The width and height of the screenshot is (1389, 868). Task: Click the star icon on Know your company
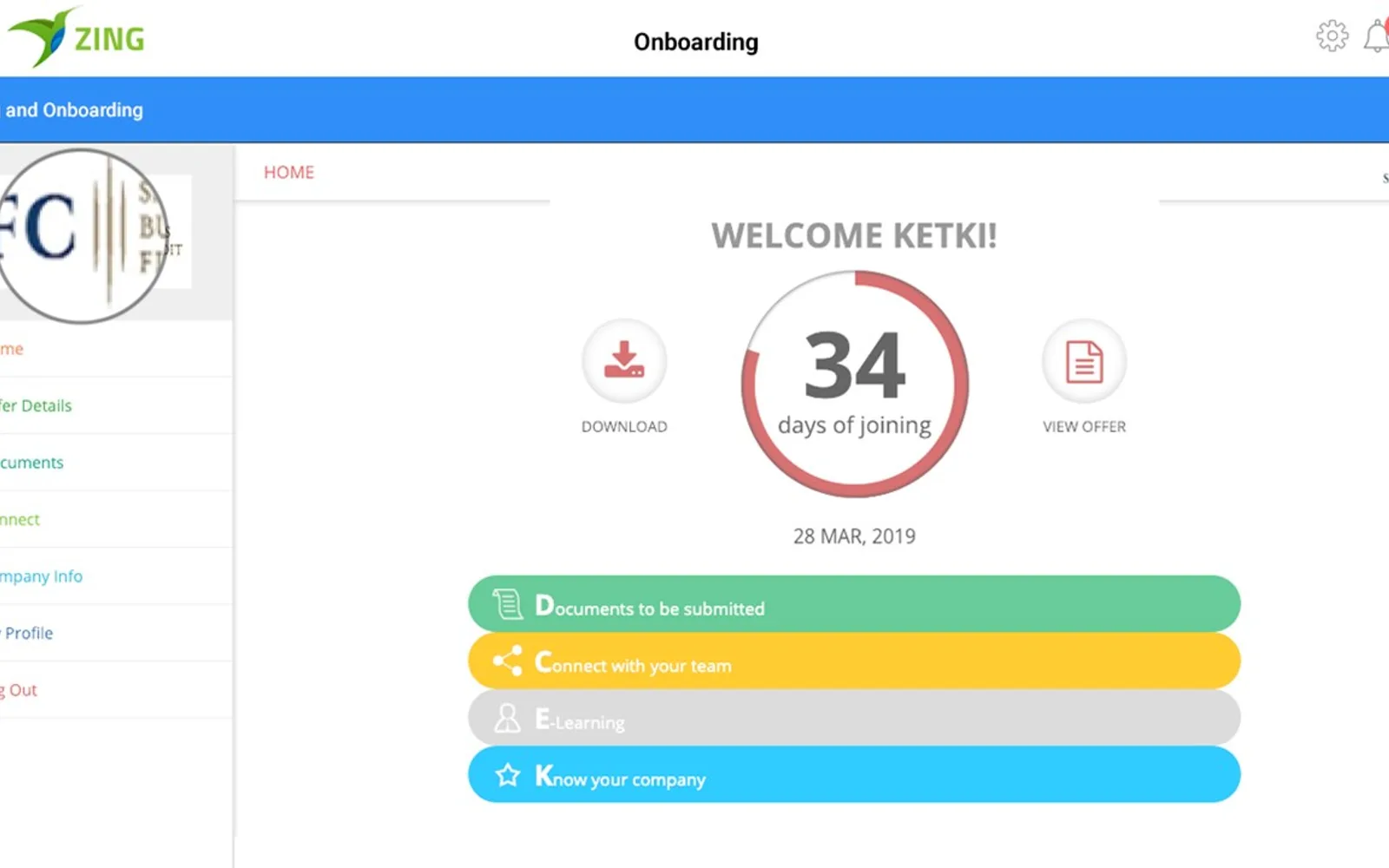508,774
